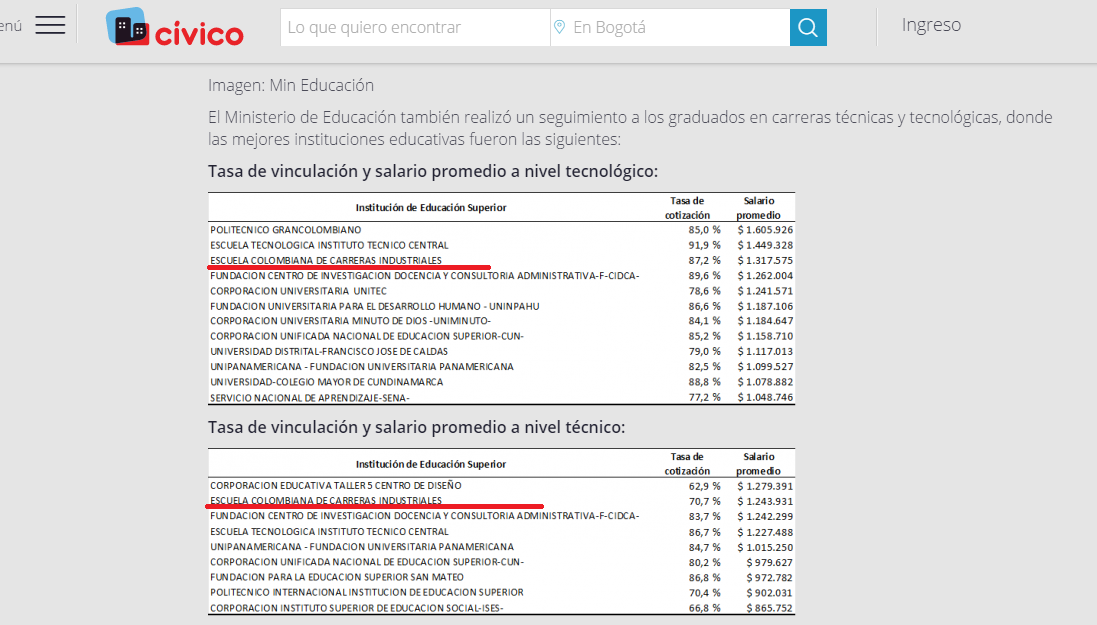The height and width of the screenshot is (625, 1097).
Task: Click salary value $ 1.015.250
Action: point(765,547)
